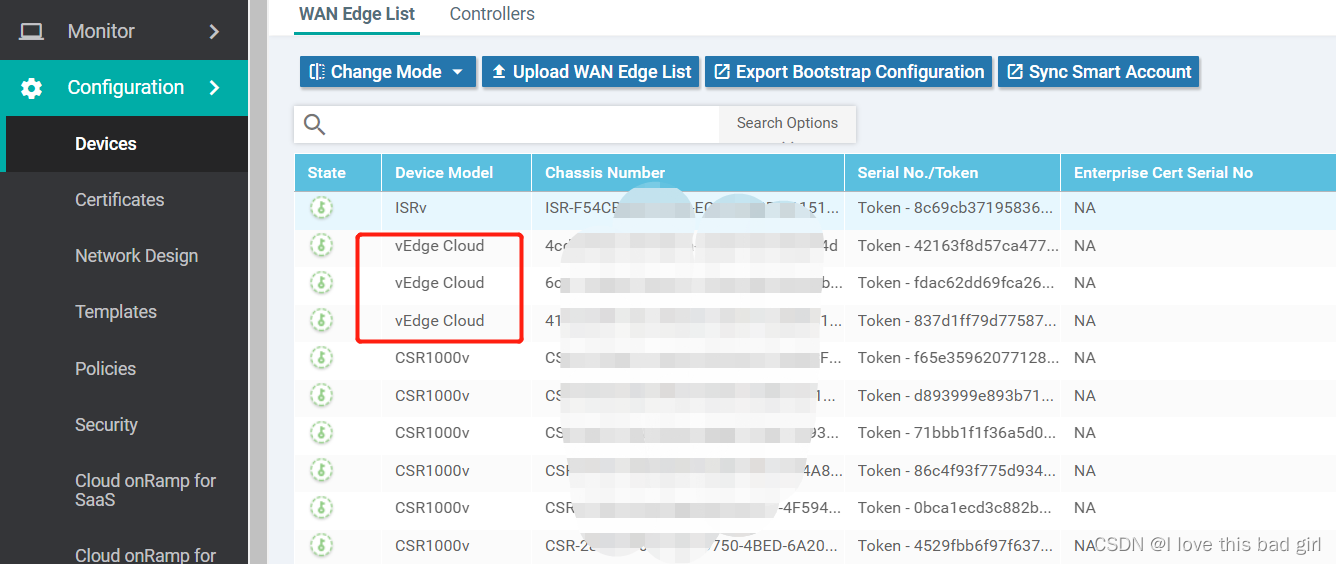Sort by Device Model column header

click(444, 173)
